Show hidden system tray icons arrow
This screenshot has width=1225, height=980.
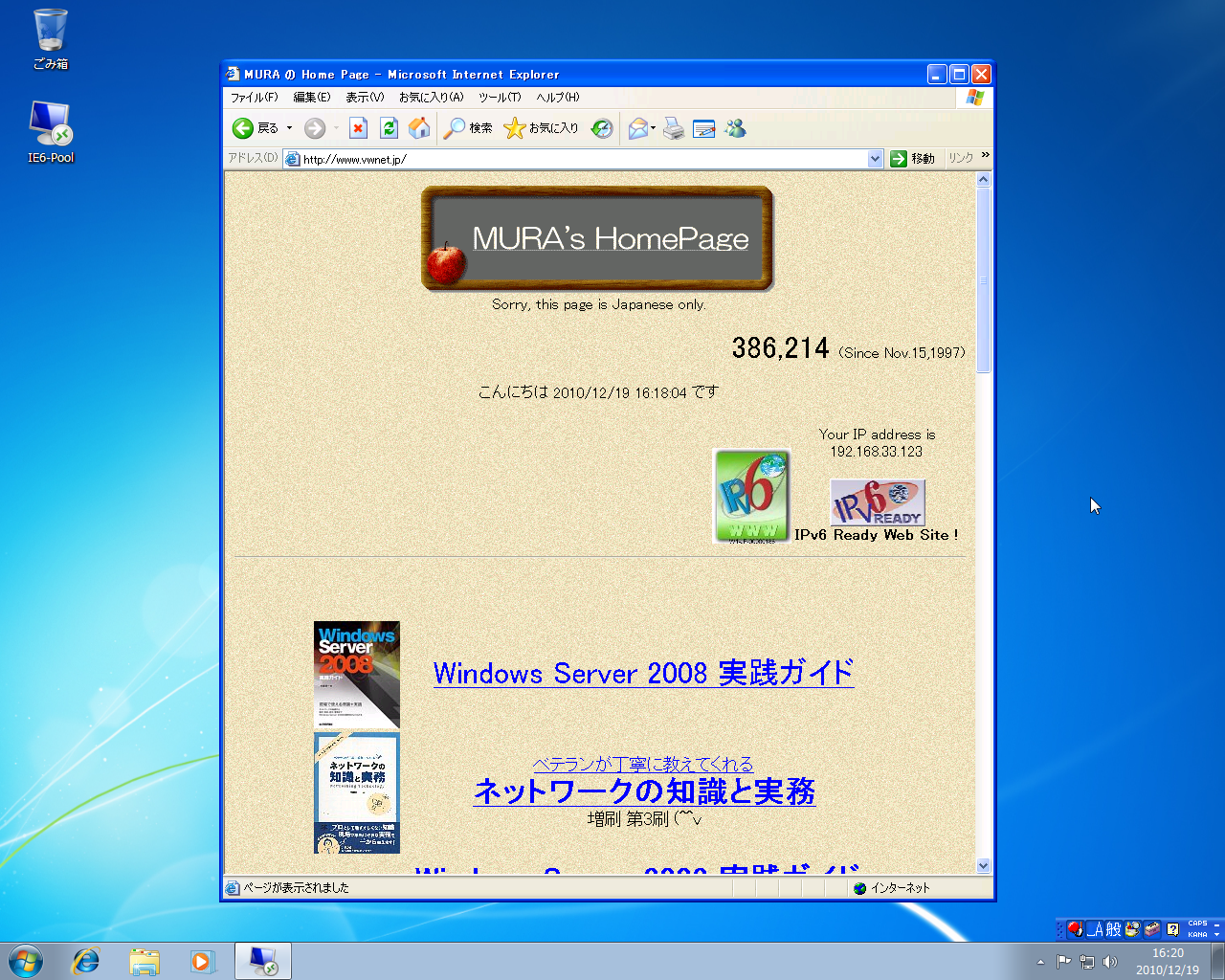[1041, 962]
